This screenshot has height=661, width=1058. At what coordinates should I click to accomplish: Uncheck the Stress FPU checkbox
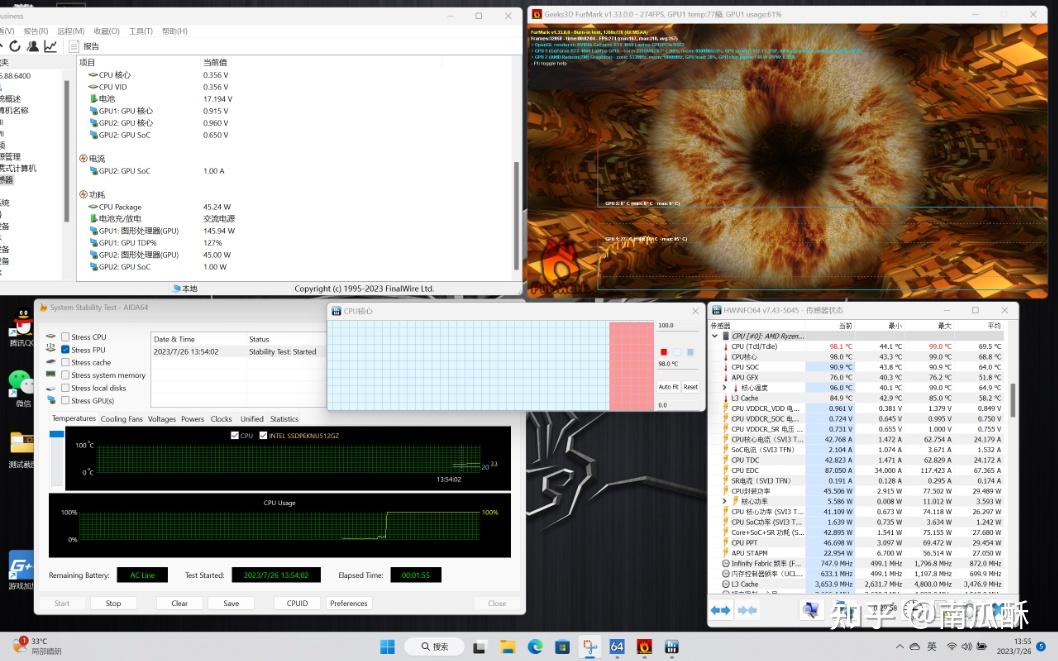[66, 350]
